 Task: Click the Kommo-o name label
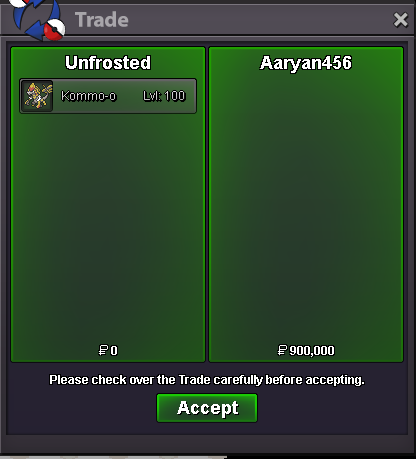click(89, 96)
